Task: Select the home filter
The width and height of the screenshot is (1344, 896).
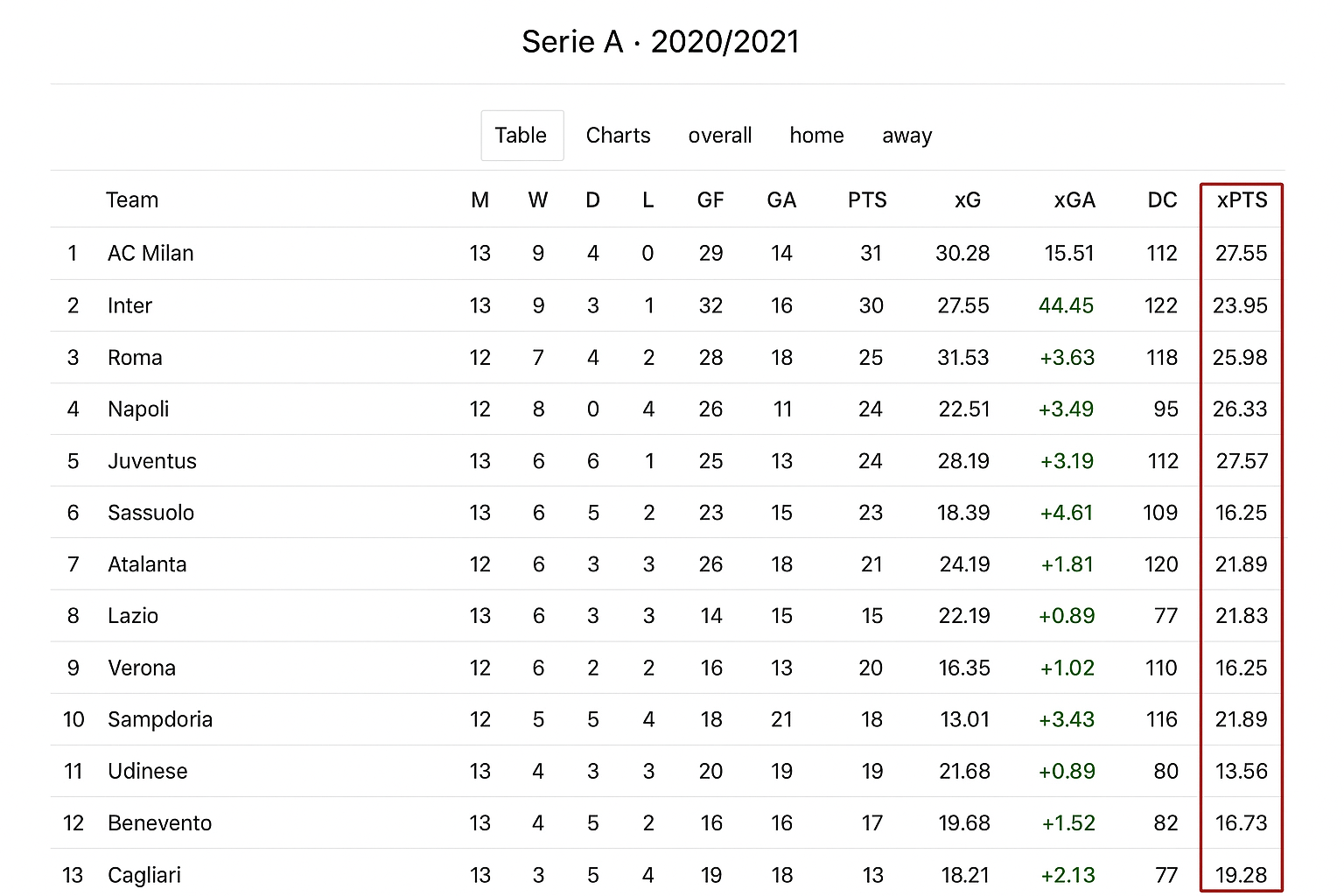Action: tap(816, 136)
